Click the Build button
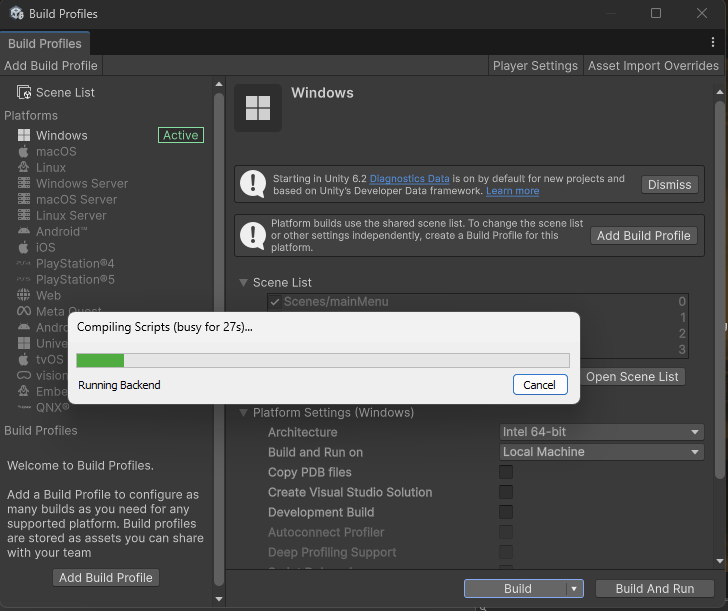728x611 pixels. (516, 589)
